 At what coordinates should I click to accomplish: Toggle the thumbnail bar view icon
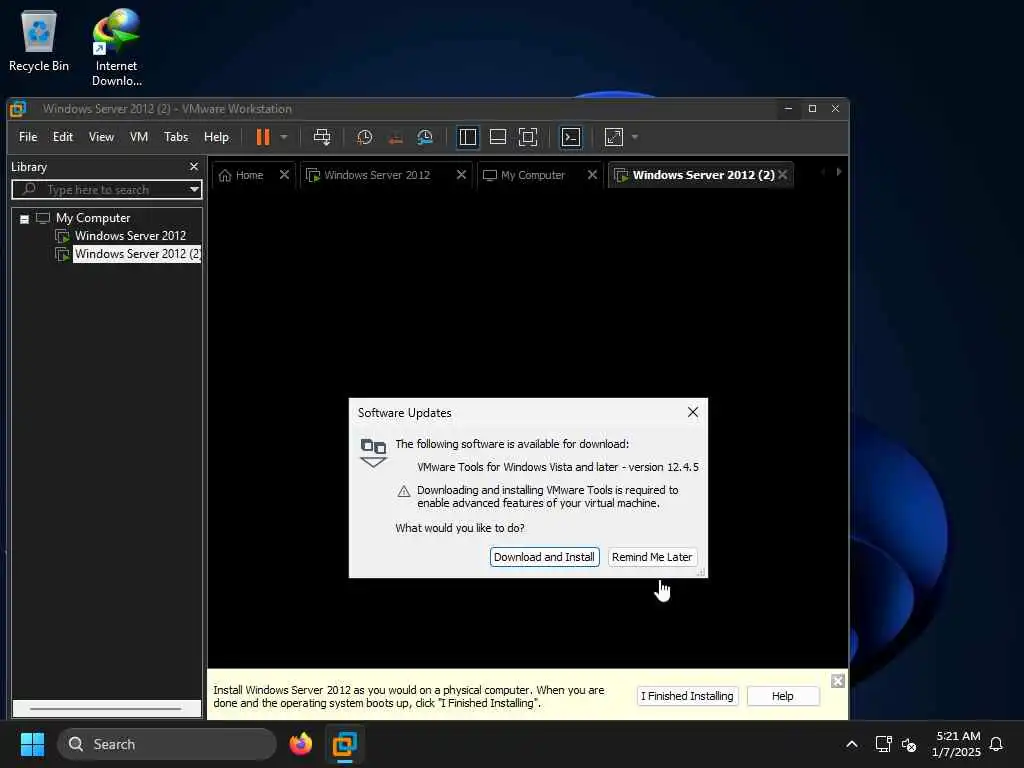[498, 137]
